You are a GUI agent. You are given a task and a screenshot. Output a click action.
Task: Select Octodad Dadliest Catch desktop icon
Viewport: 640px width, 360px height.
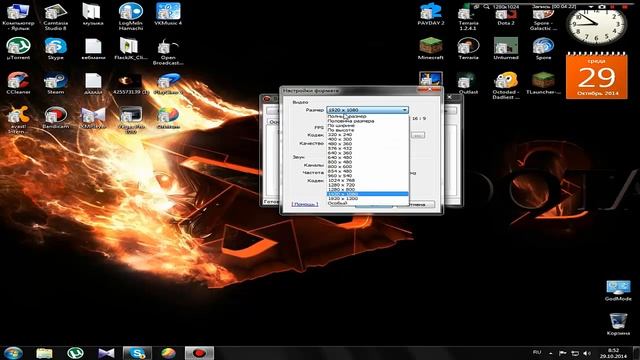tap(506, 86)
